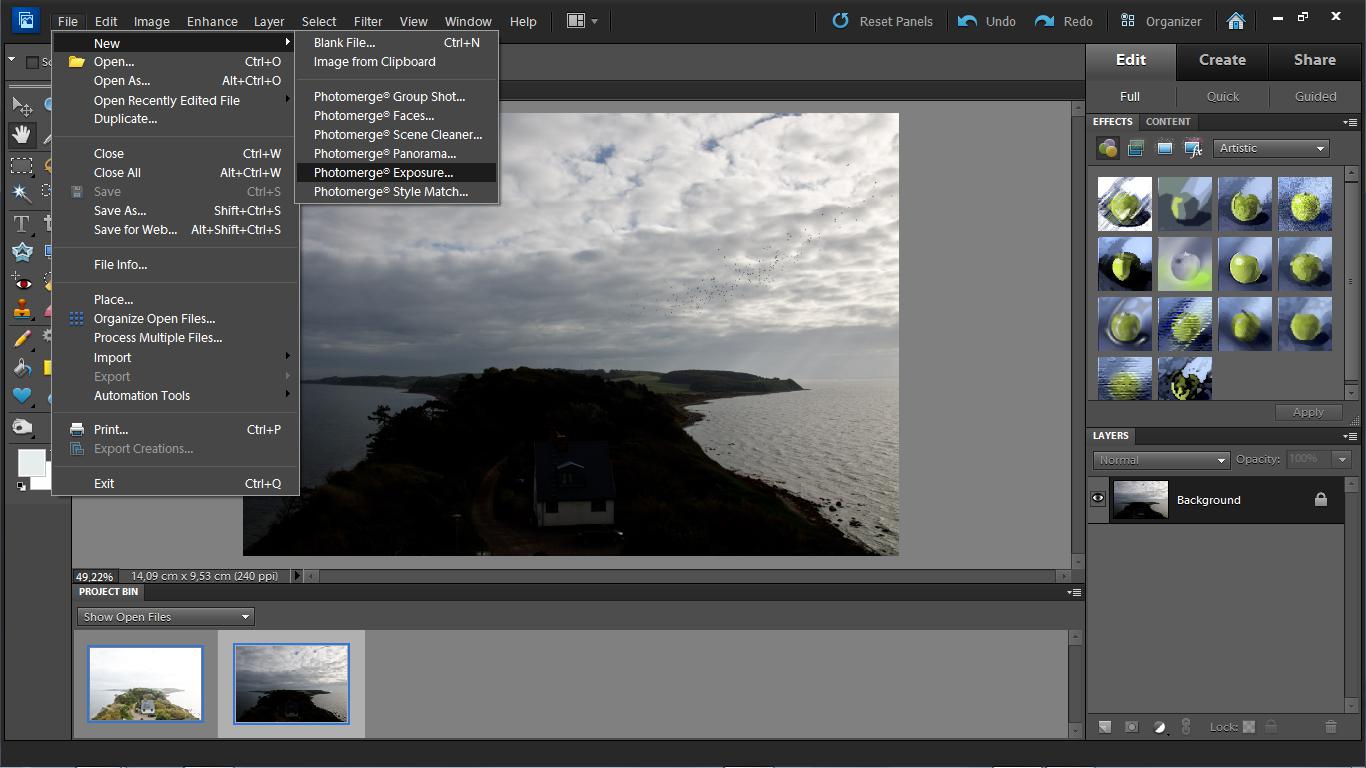
Task: Open the Organizer
Action: coord(1161,21)
